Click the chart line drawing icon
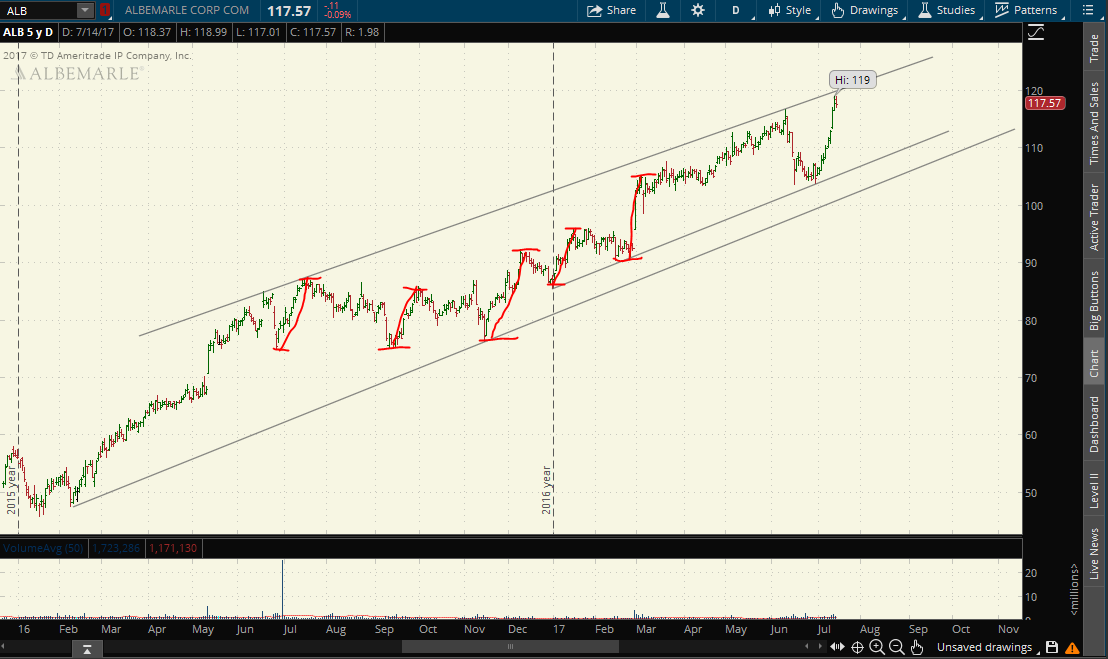 1036,32
